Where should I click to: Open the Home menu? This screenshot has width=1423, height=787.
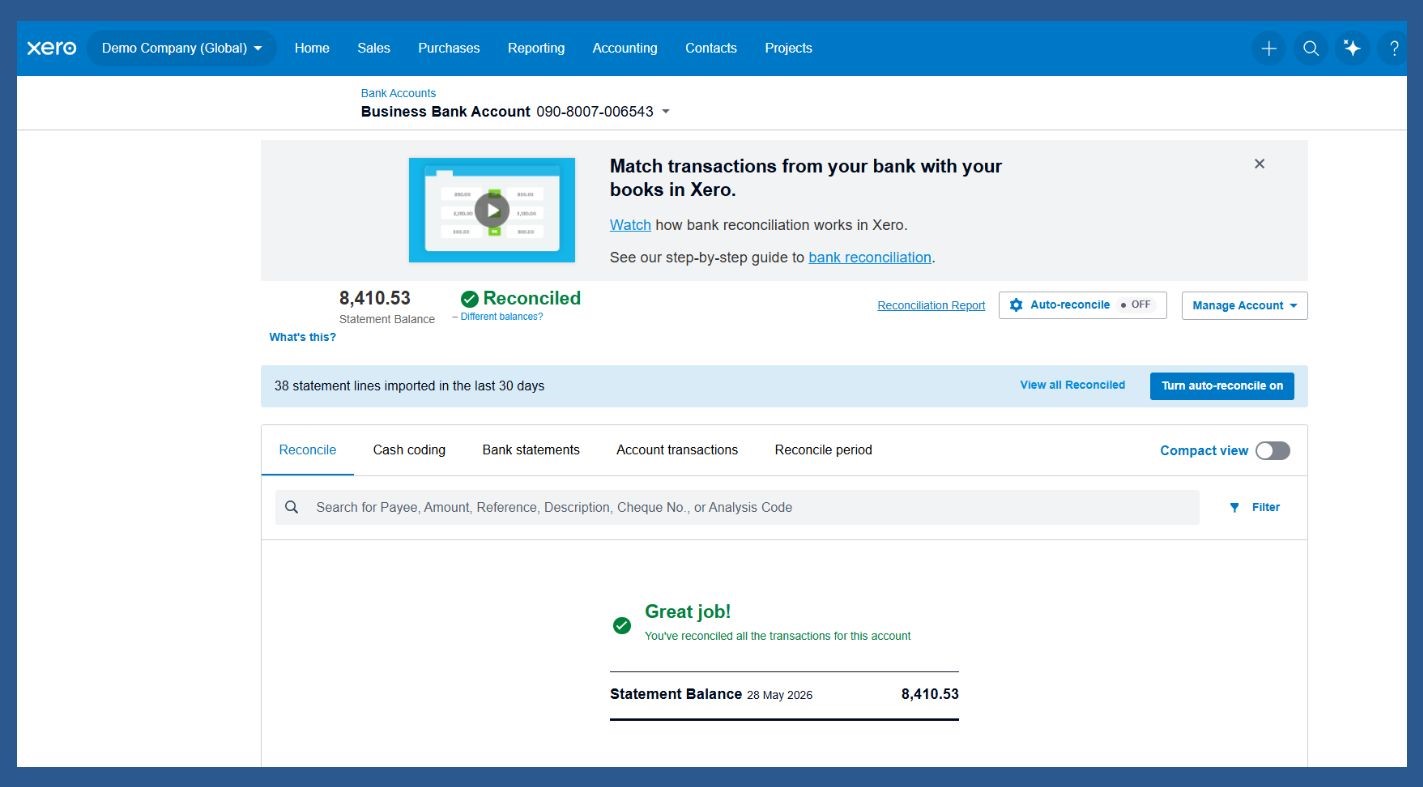pos(312,48)
